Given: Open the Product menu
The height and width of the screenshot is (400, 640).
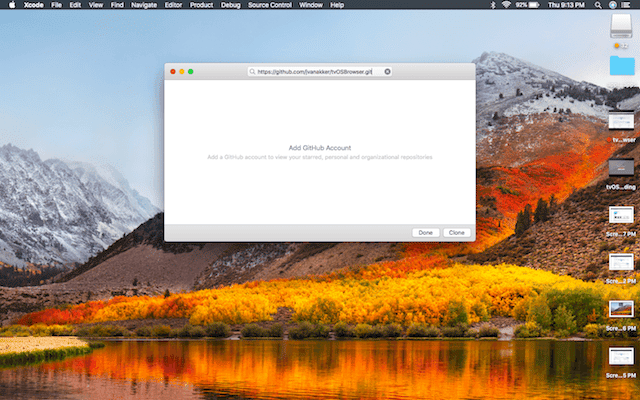Looking at the screenshot, I should 201,5.
